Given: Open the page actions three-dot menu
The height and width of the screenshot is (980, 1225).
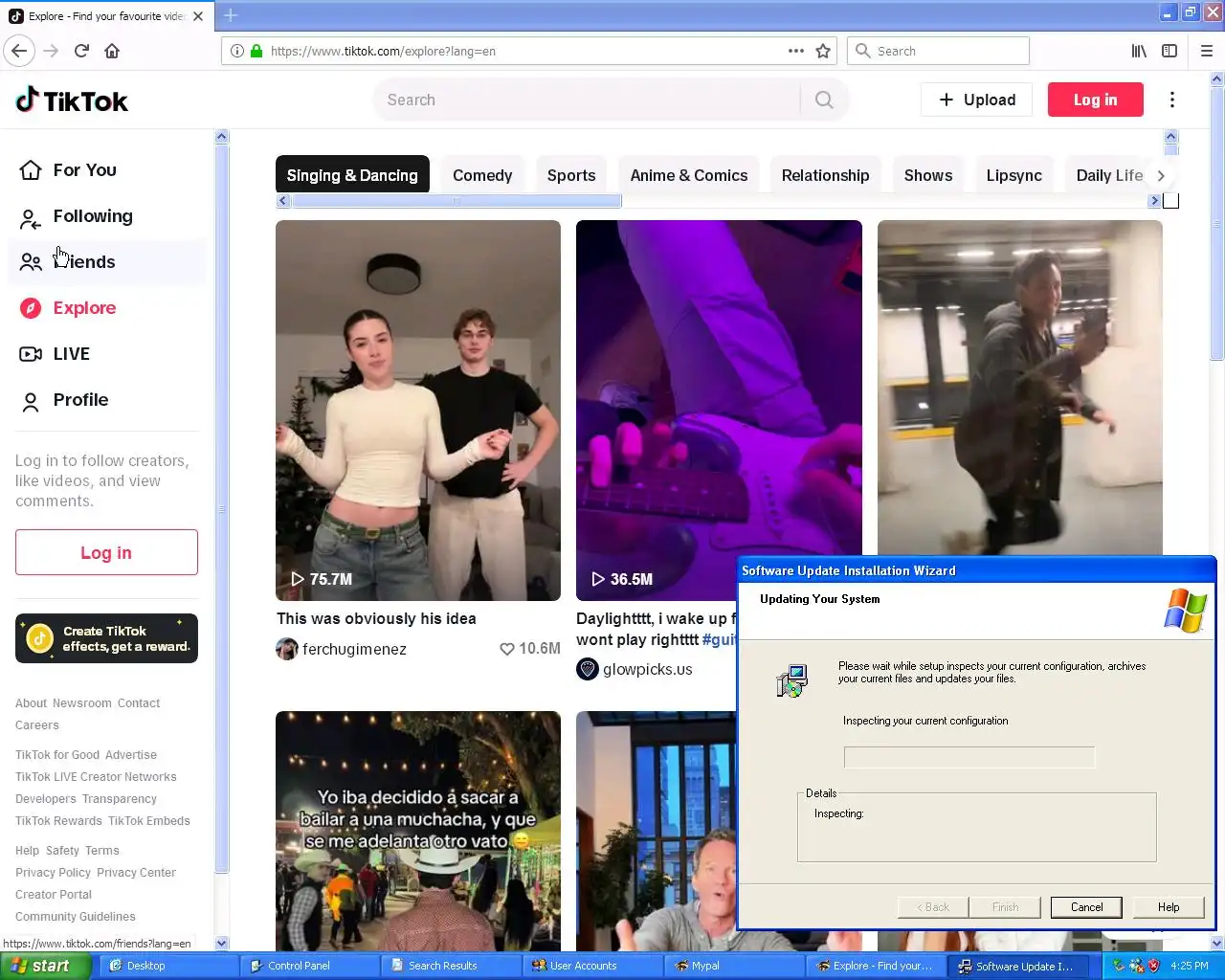Looking at the screenshot, I should click(x=795, y=51).
